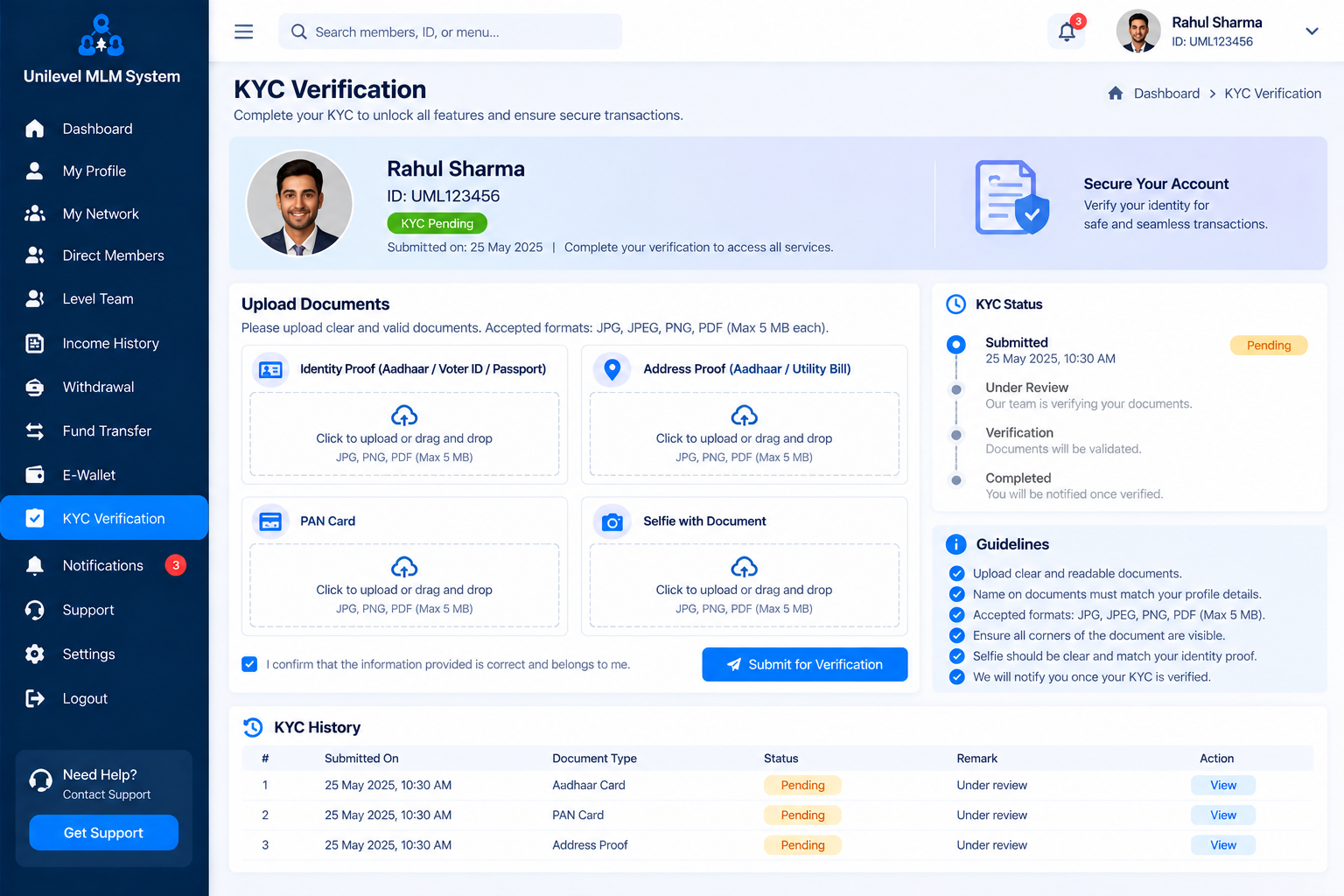Click the notification bell icon in header
The height and width of the screenshot is (896, 1344).
click(1067, 32)
